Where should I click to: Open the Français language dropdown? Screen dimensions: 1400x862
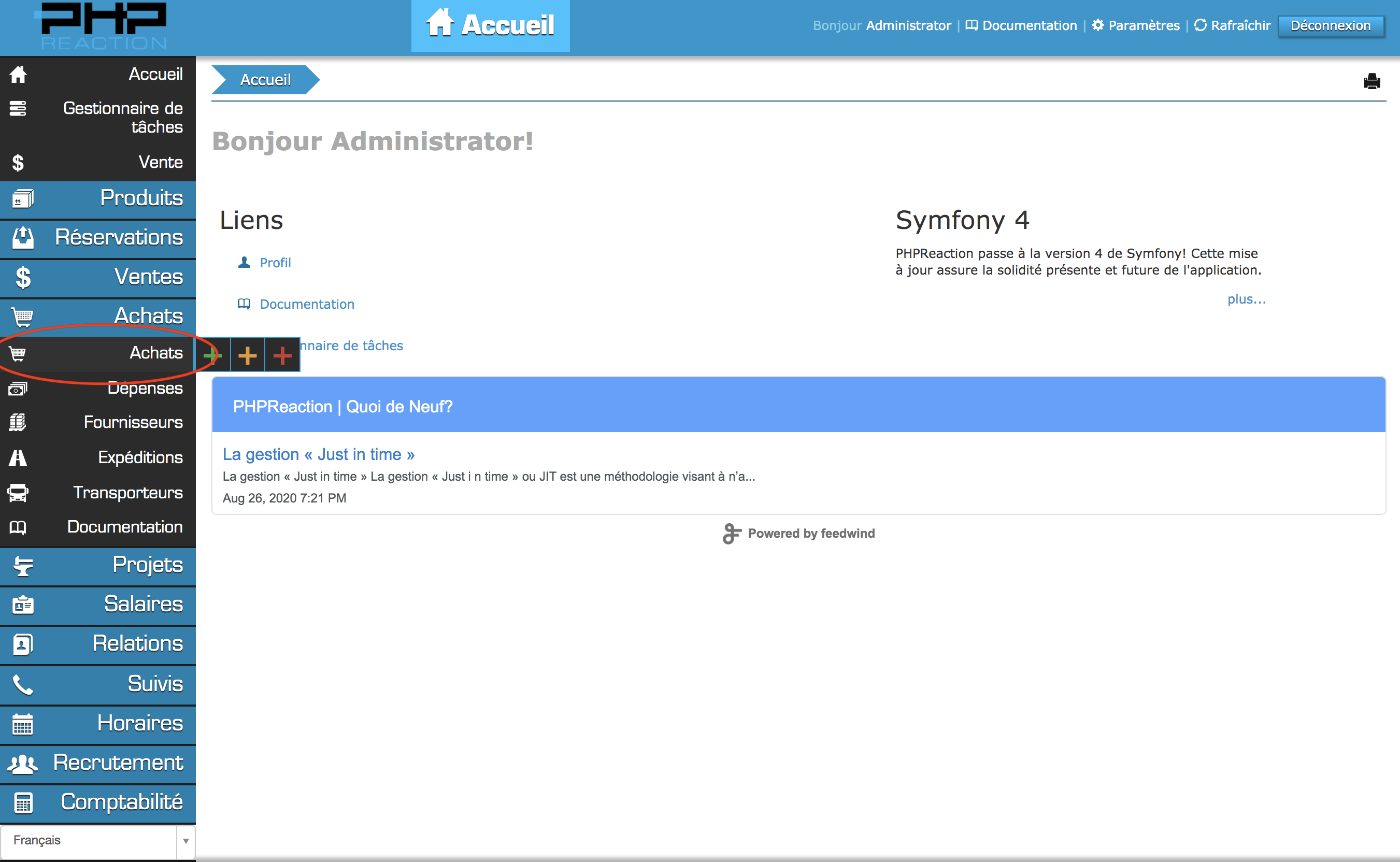[x=97, y=840]
